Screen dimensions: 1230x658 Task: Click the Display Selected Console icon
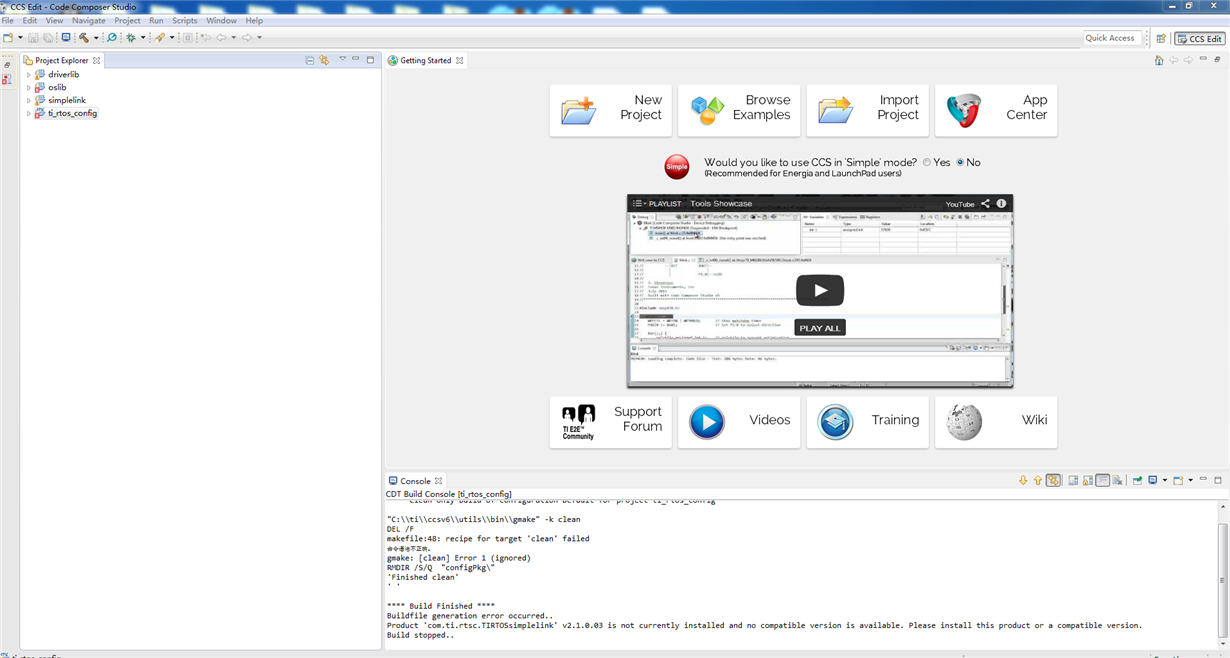[1152, 481]
